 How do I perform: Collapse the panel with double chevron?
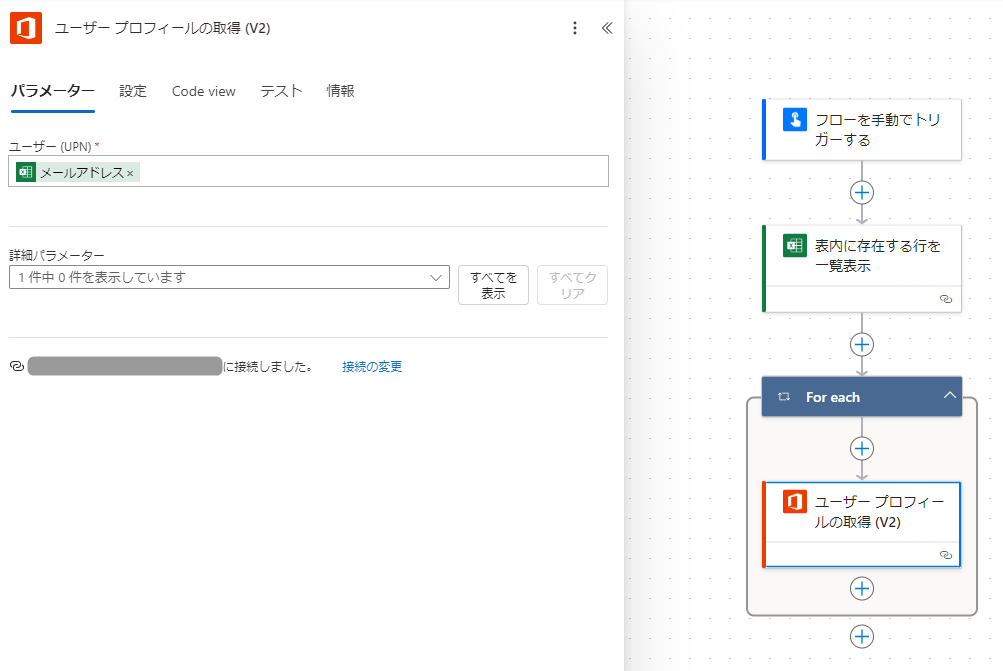tap(607, 28)
